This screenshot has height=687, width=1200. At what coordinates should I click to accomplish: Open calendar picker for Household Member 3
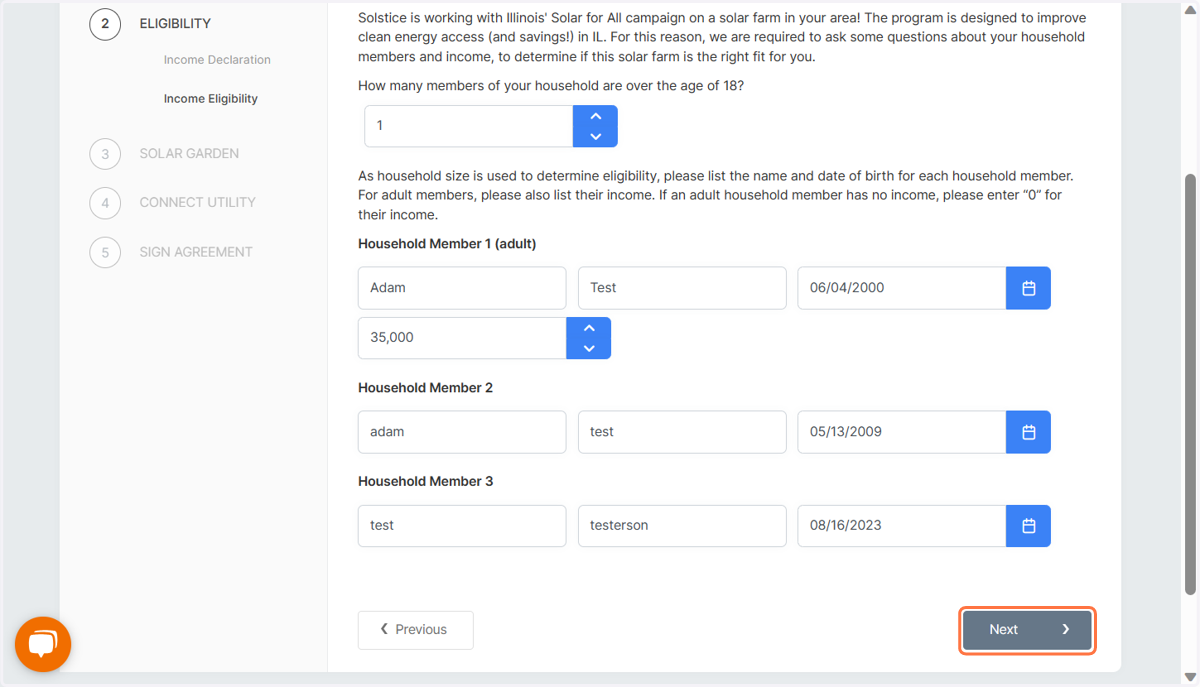tap(1028, 526)
